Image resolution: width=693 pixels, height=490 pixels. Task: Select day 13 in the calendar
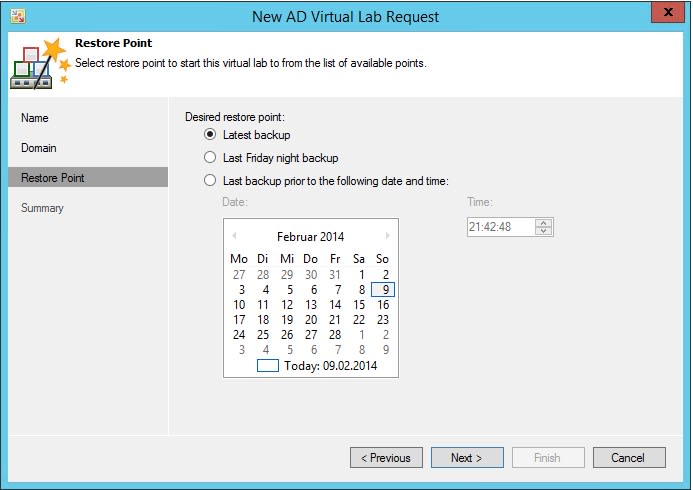[x=311, y=305]
